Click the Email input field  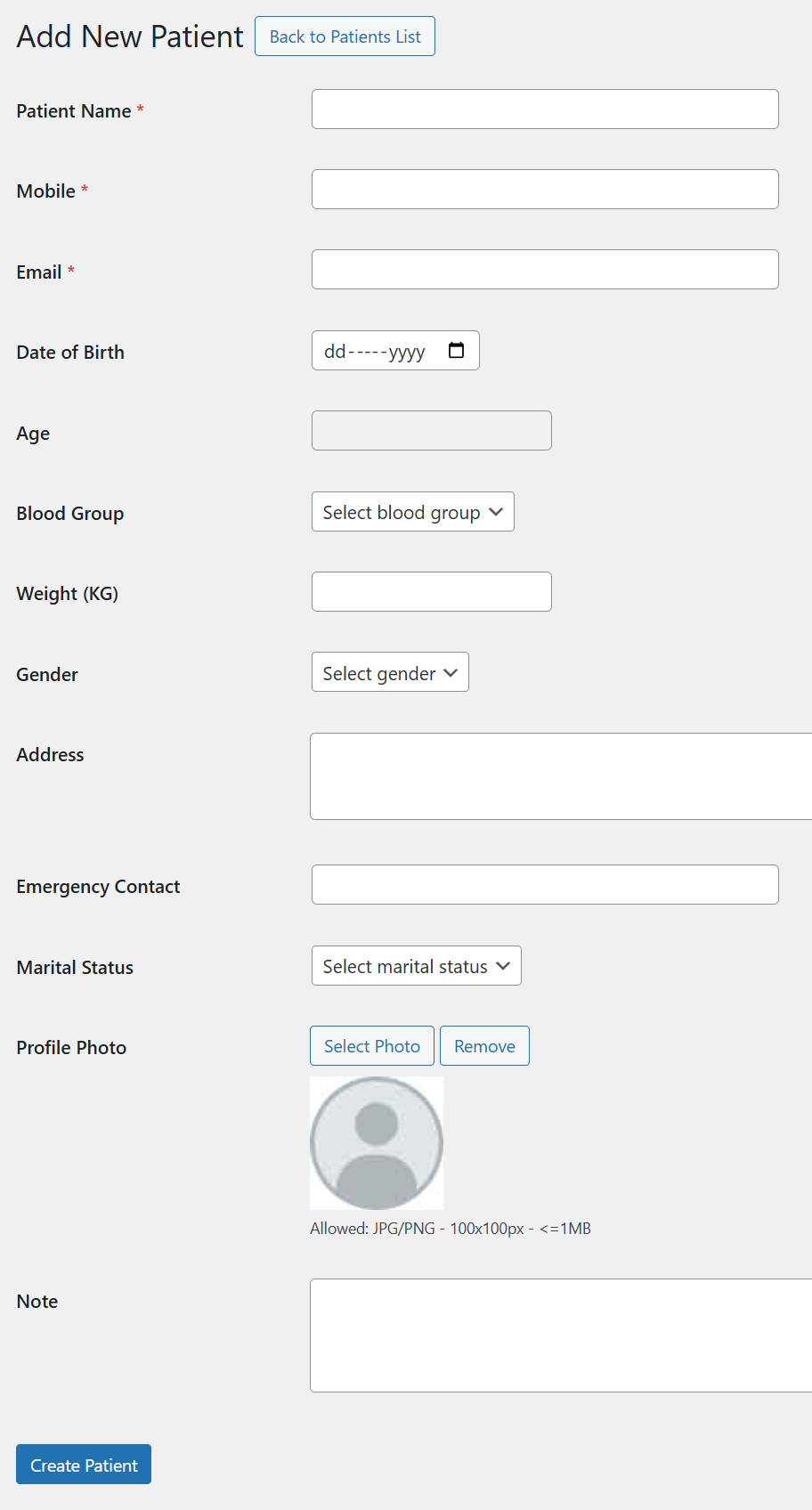tap(544, 269)
